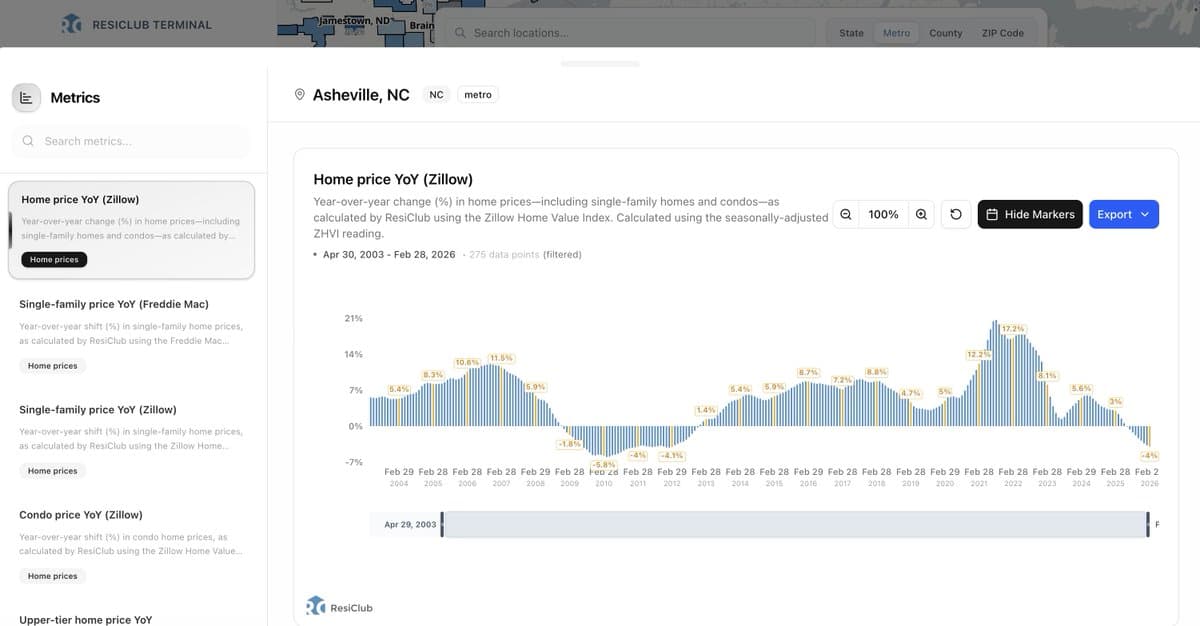The width and height of the screenshot is (1200, 626).
Task: Click the zoom-in magnifier icon on chart toolbar
Action: 920,214
